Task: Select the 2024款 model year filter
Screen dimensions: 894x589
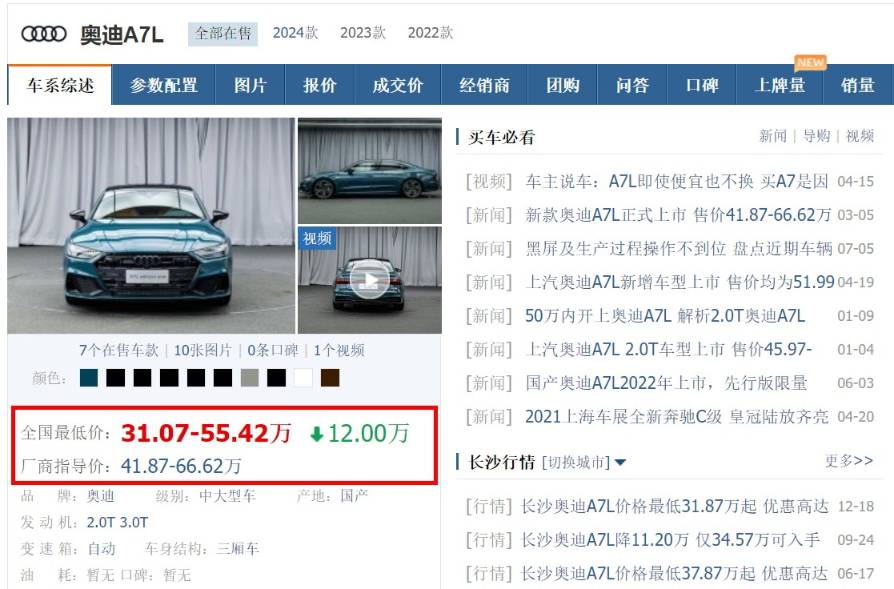Action: (295, 33)
